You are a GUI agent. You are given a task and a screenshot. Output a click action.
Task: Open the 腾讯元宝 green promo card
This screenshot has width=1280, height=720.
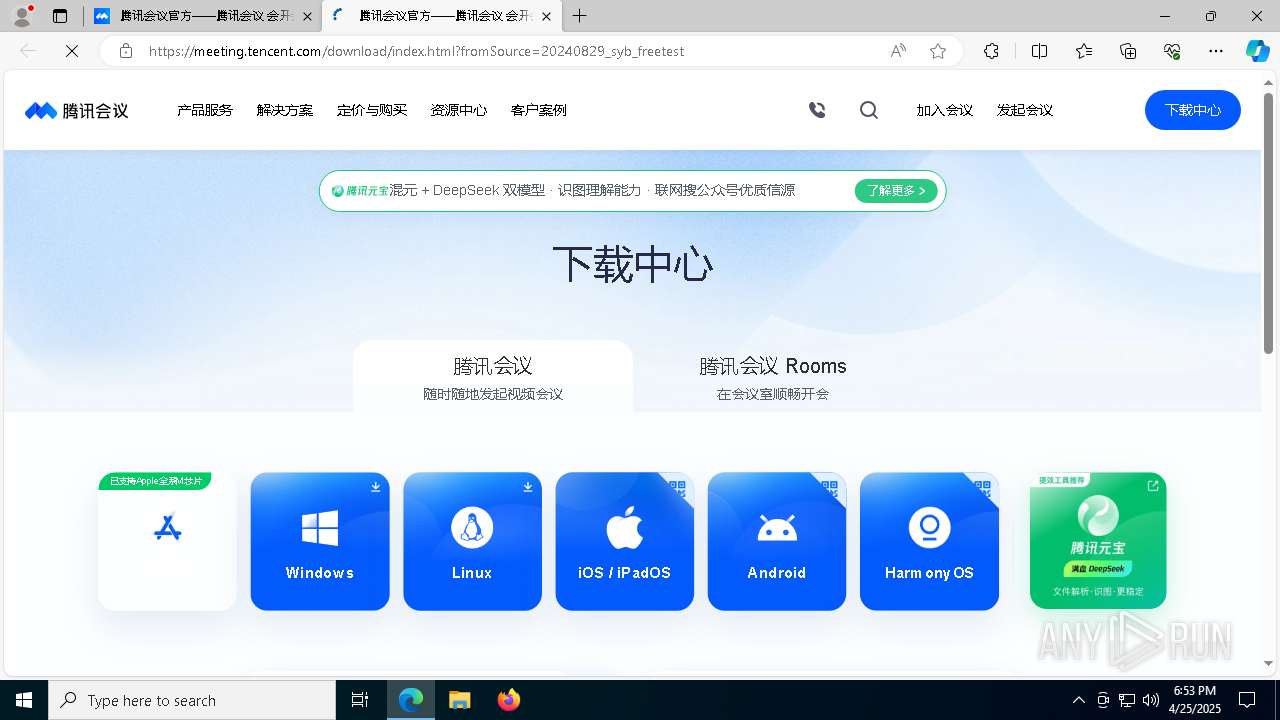click(1098, 541)
